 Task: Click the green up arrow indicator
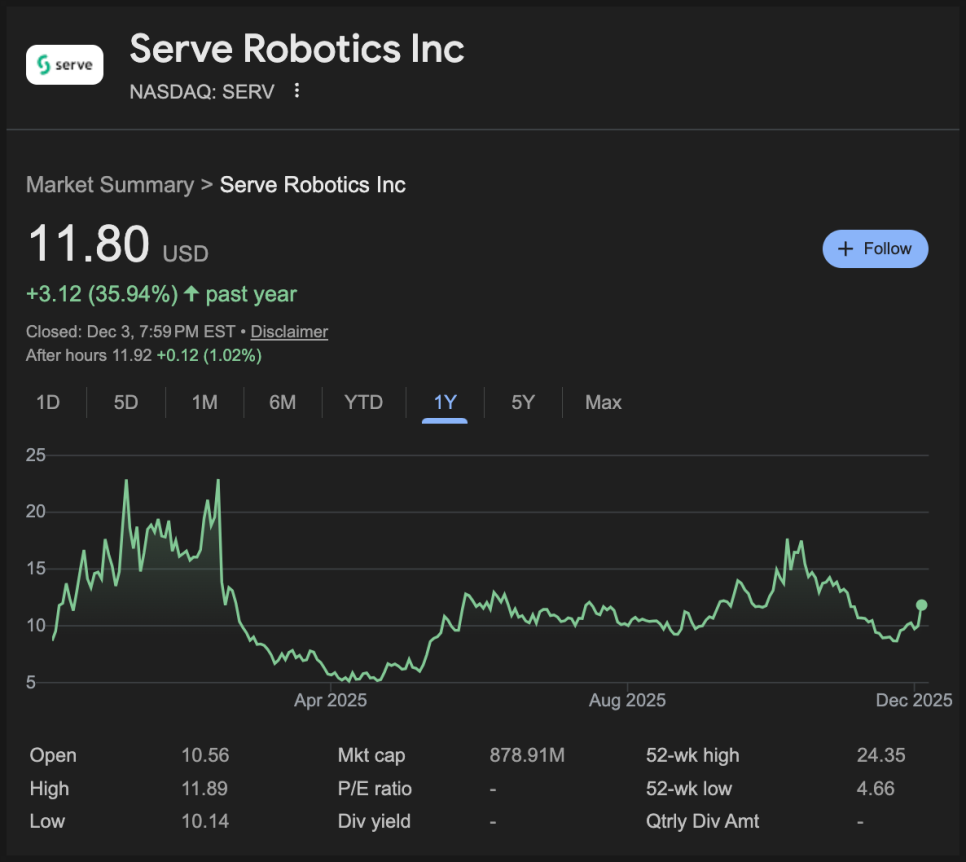192,294
